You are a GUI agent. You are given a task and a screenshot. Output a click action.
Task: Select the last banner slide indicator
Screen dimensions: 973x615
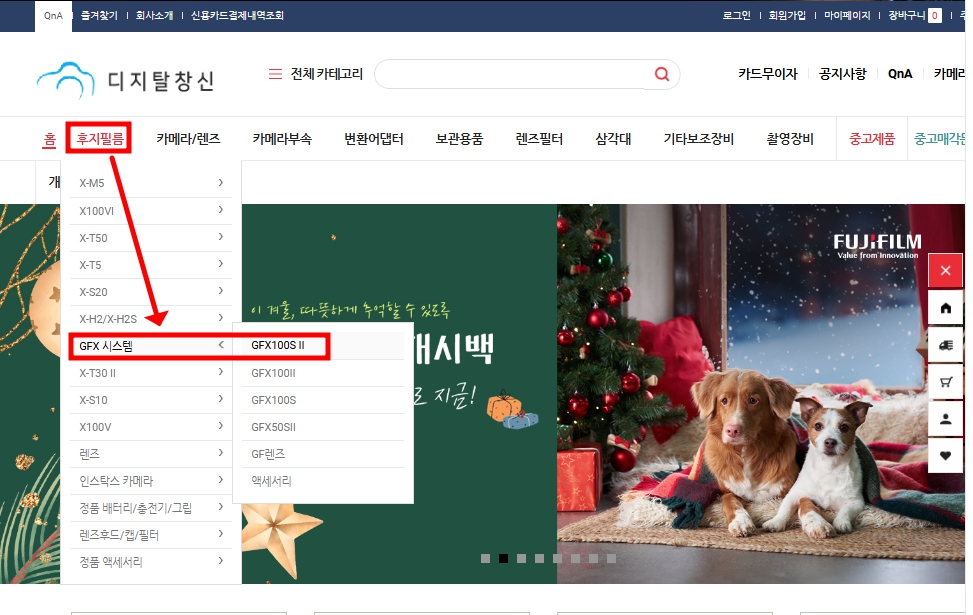[611, 559]
